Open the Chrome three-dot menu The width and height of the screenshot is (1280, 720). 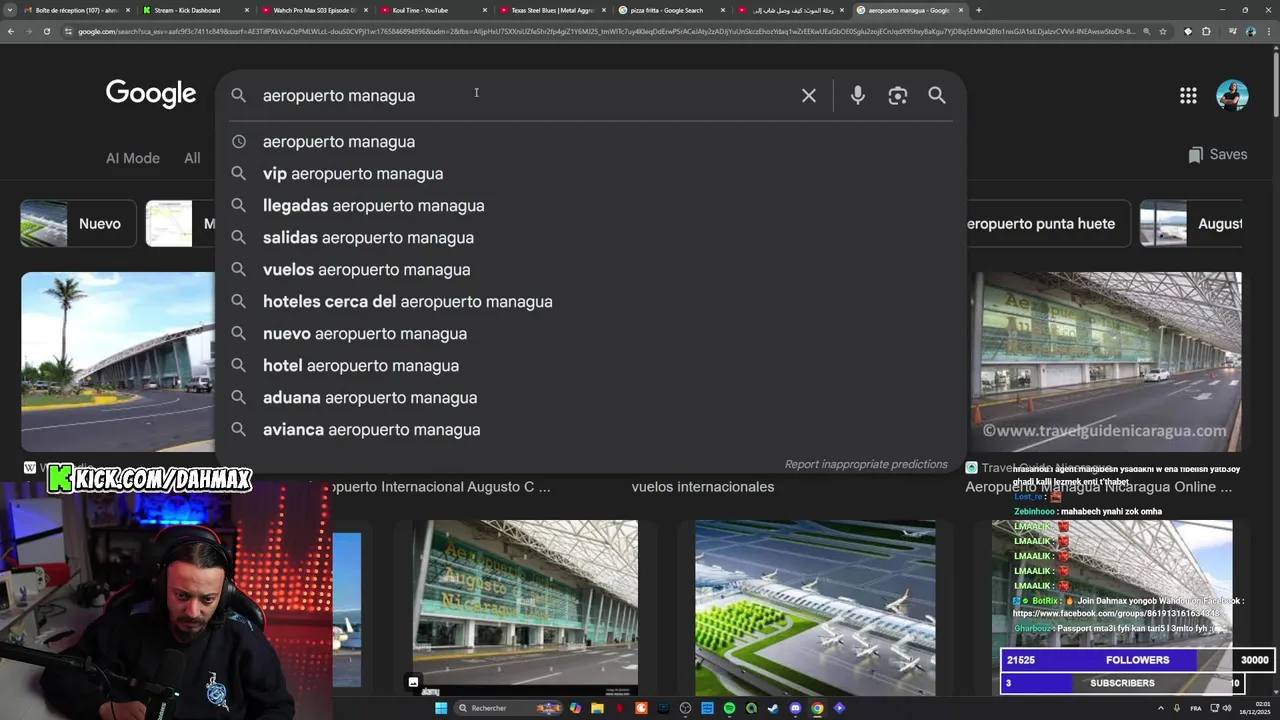coord(1268,31)
